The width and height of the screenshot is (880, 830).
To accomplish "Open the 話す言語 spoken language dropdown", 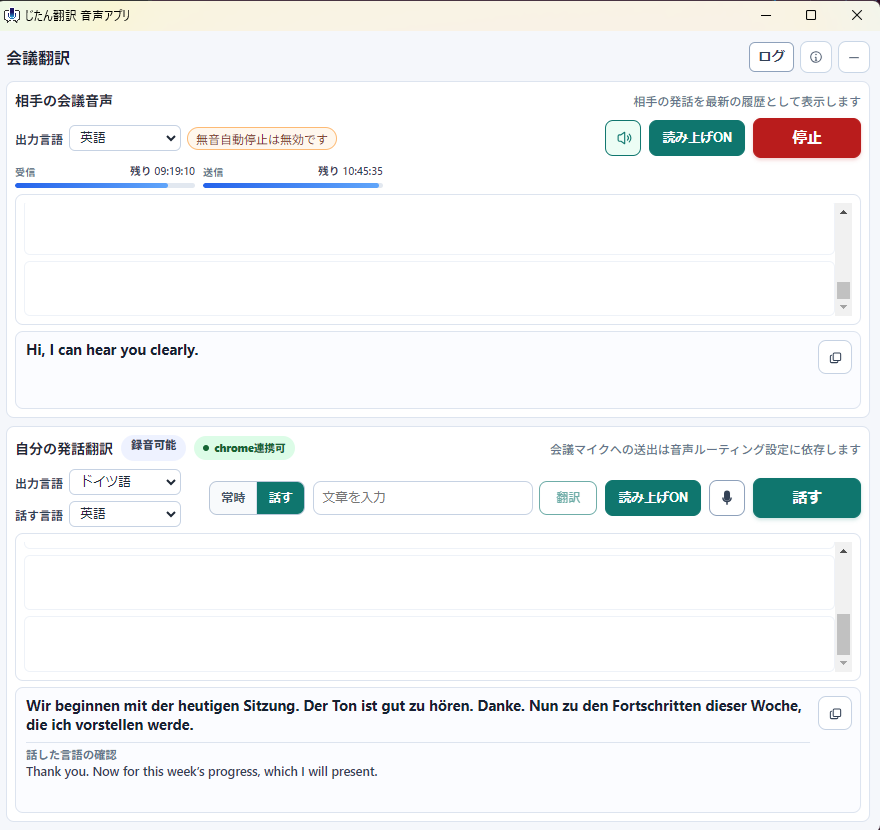I will [125, 514].
